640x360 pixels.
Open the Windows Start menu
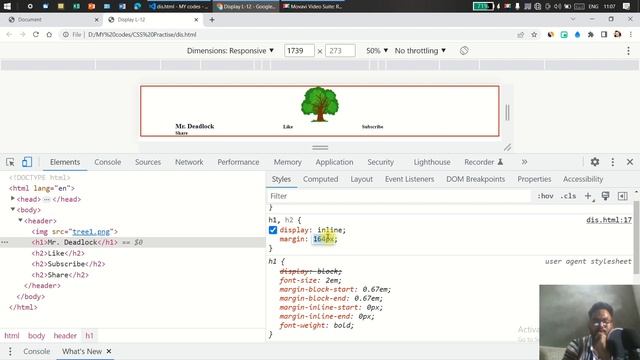7,6
